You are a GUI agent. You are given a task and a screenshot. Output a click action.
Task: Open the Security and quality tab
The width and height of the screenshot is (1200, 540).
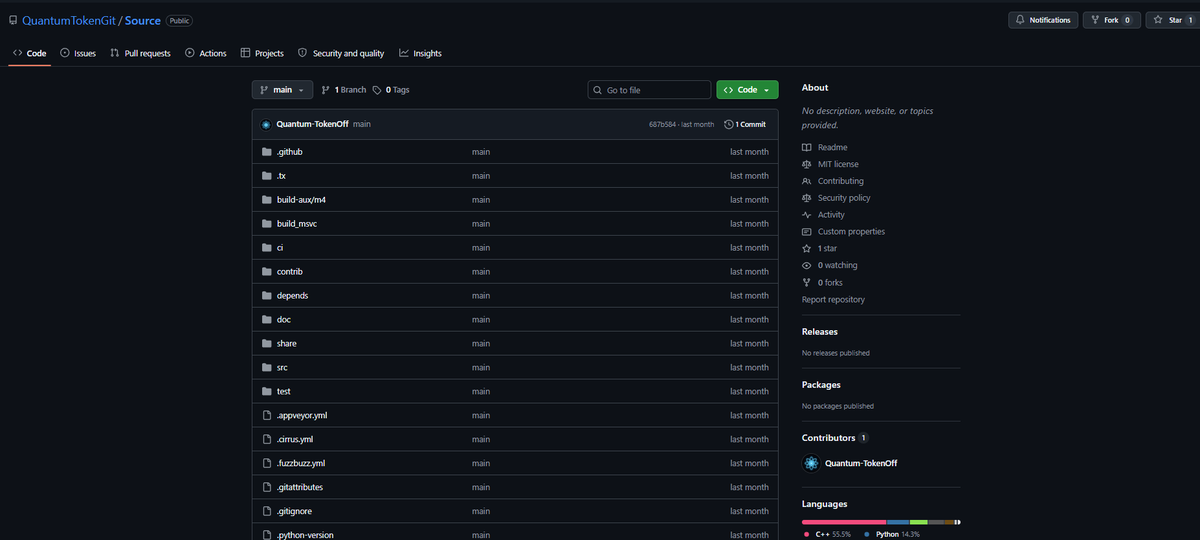click(x=341, y=53)
